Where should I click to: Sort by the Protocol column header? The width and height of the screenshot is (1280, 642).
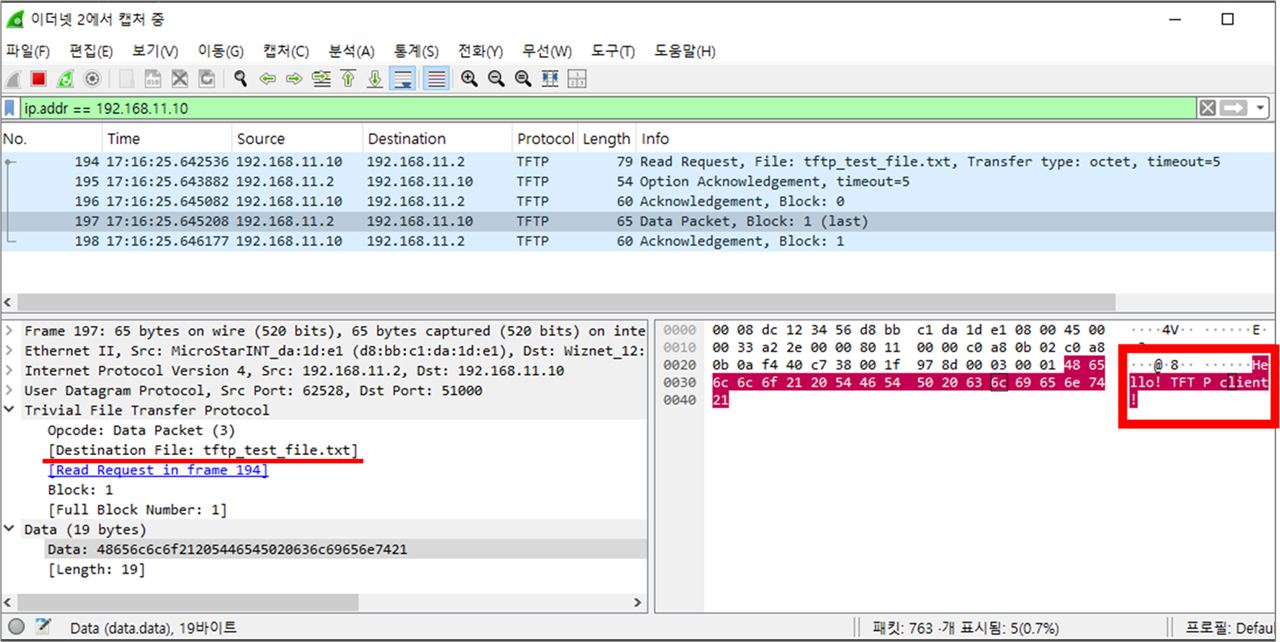[545, 139]
